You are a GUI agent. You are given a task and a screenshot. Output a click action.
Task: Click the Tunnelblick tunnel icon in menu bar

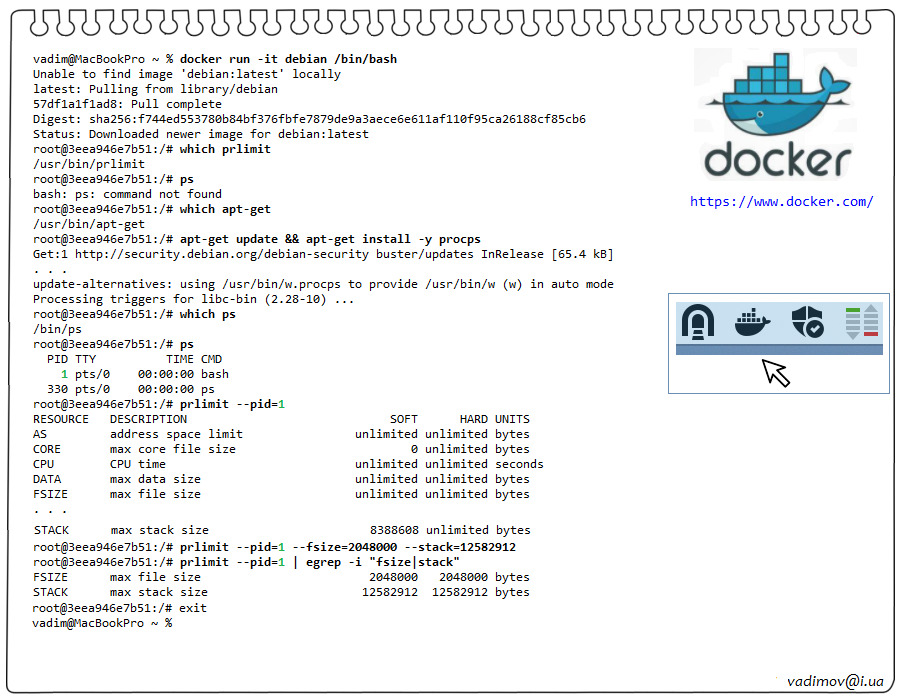(x=697, y=322)
